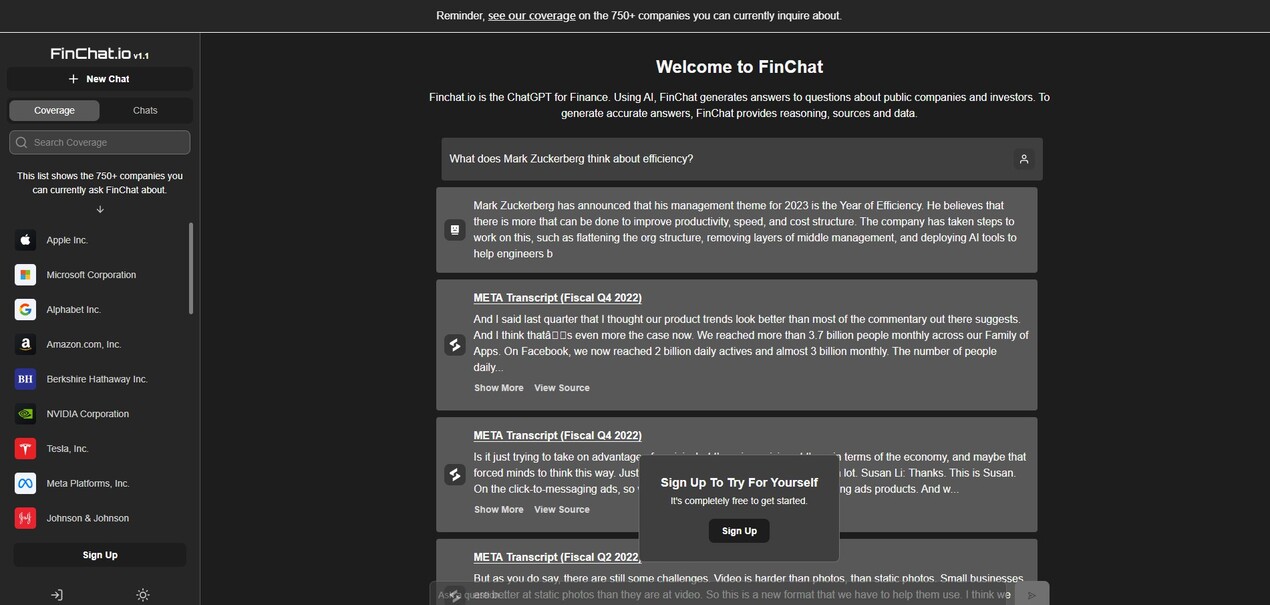The image size is (1270, 605).
Task: Select the Berkshire Hathaway BH icon
Action: tap(24, 379)
